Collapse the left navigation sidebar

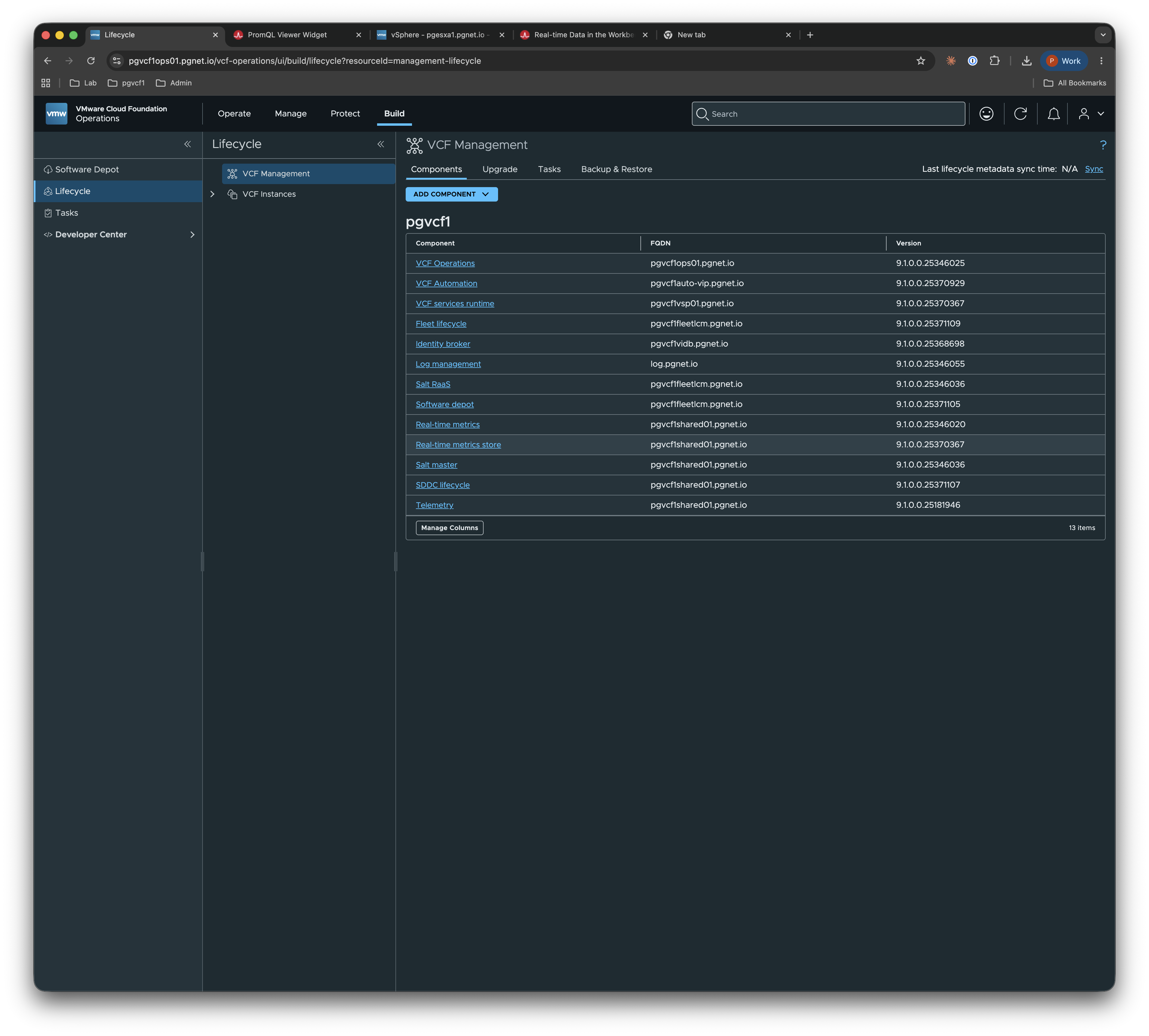point(187,144)
